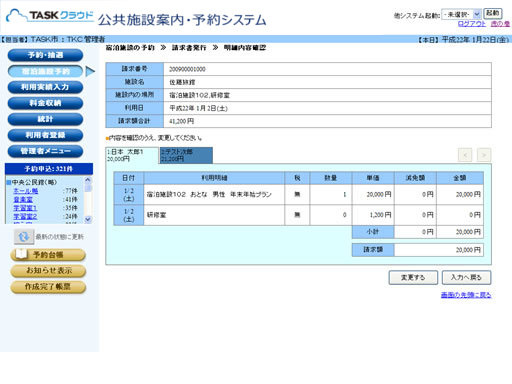Open the 管理者メニュー
This screenshot has width=512, height=384.
45,151
